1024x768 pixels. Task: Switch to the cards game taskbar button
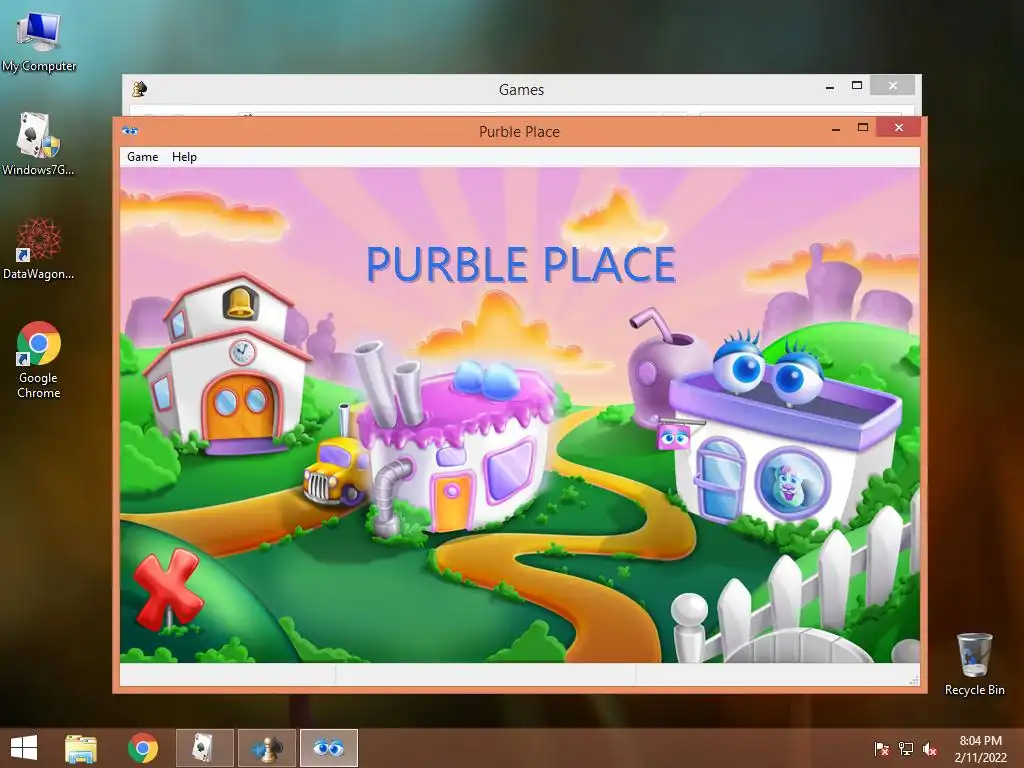click(x=204, y=748)
